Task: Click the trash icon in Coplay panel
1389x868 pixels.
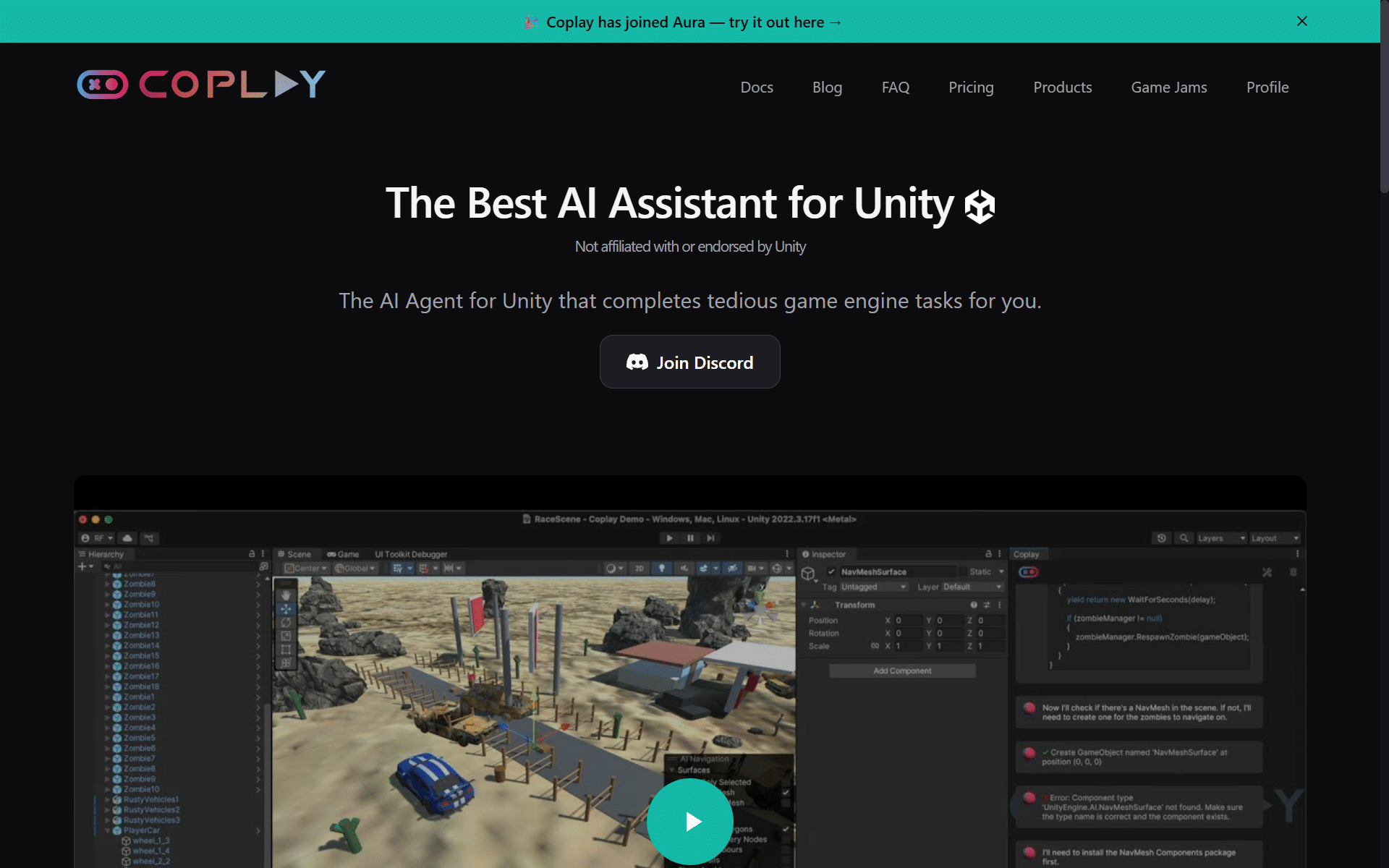Action: point(1293,572)
